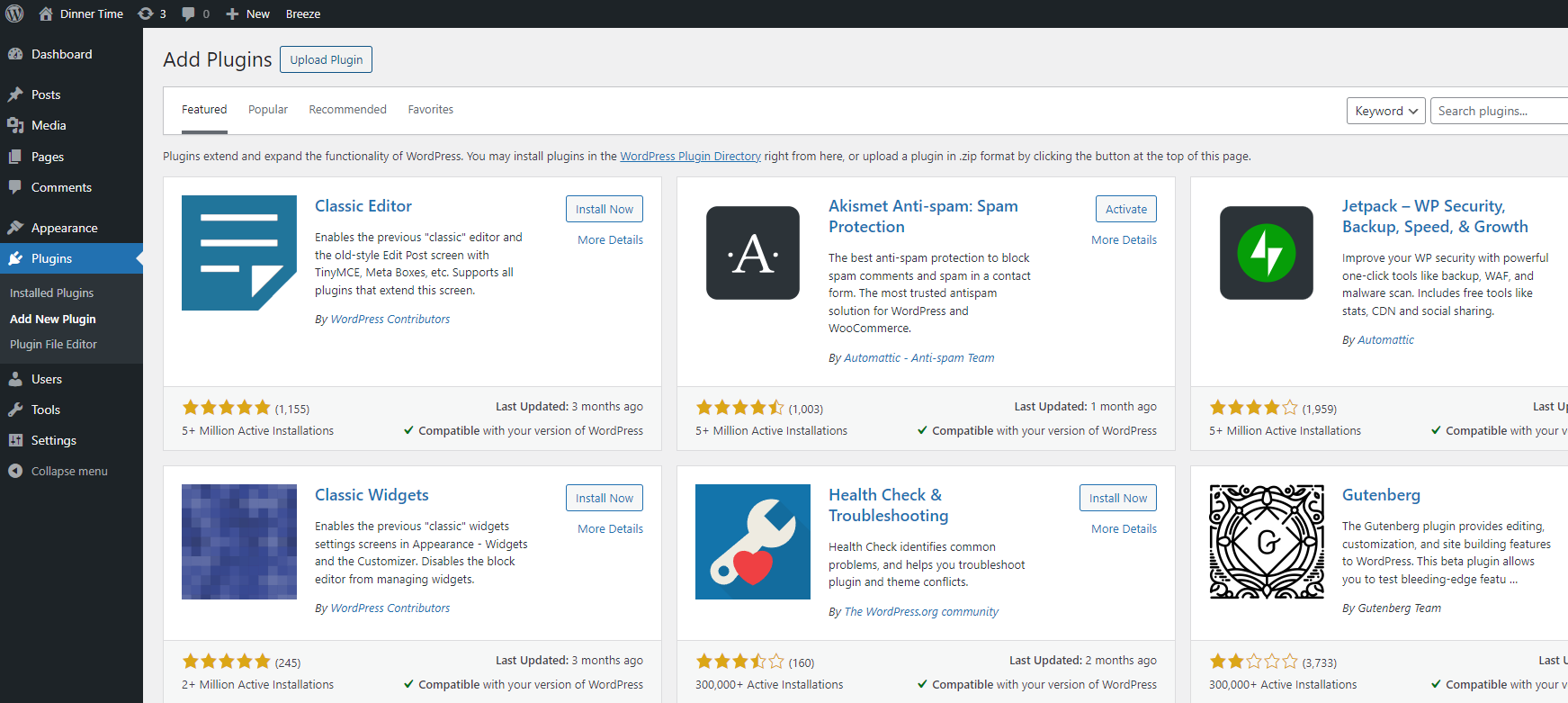The width and height of the screenshot is (1568, 703).
Task: Select Add New Plugin submenu item
Action: 52,320
